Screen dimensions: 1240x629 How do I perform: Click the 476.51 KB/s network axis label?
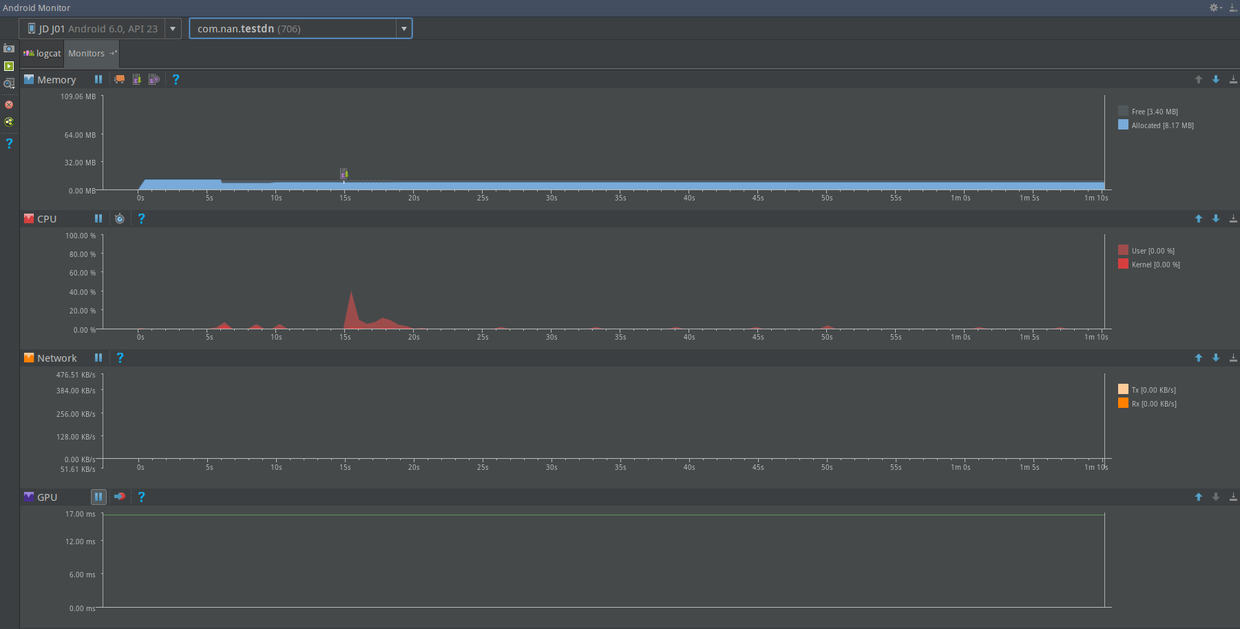(x=76, y=375)
